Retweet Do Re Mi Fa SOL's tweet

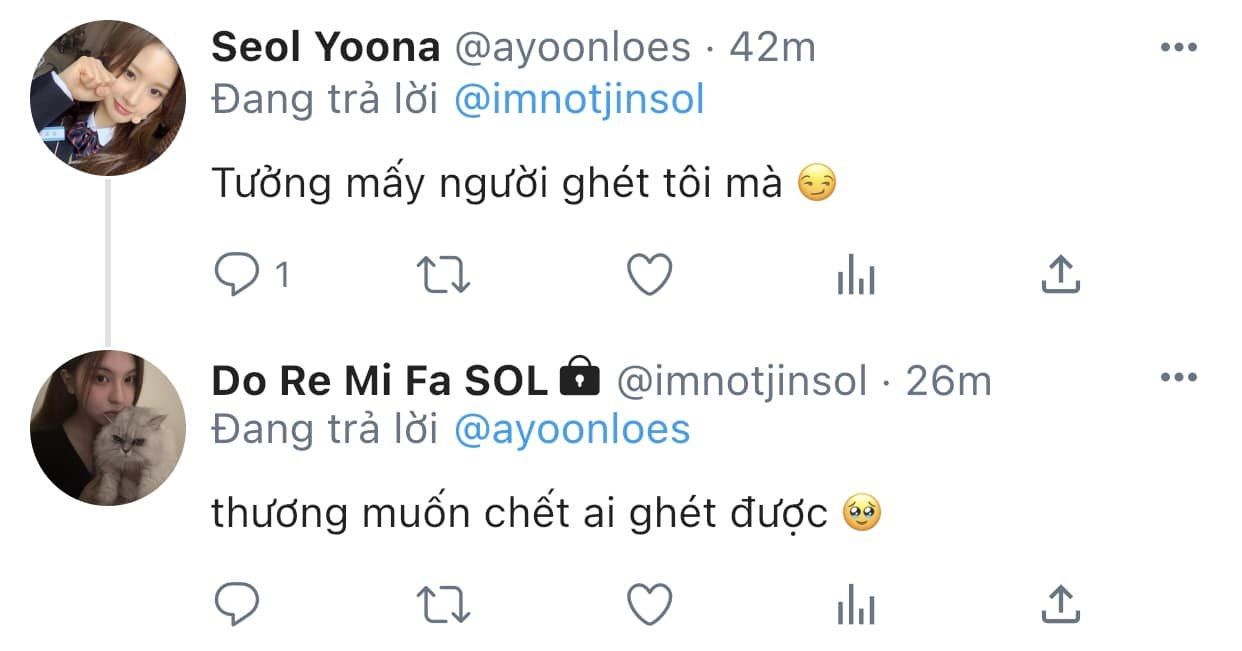pos(444,604)
